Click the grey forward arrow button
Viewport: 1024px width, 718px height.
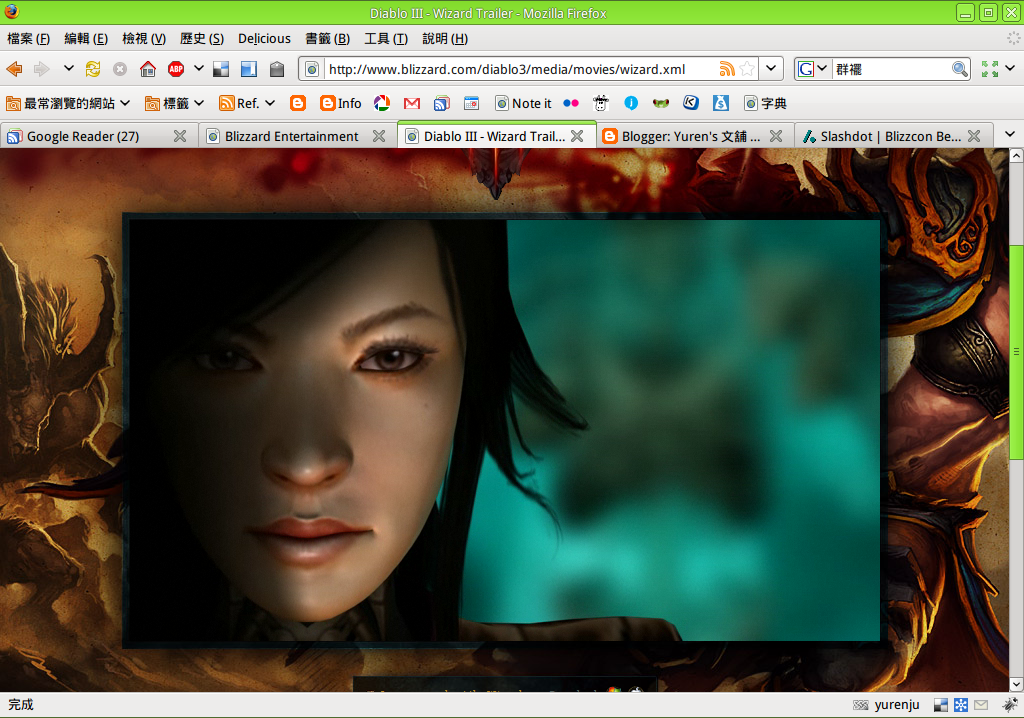click(x=42, y=69)
